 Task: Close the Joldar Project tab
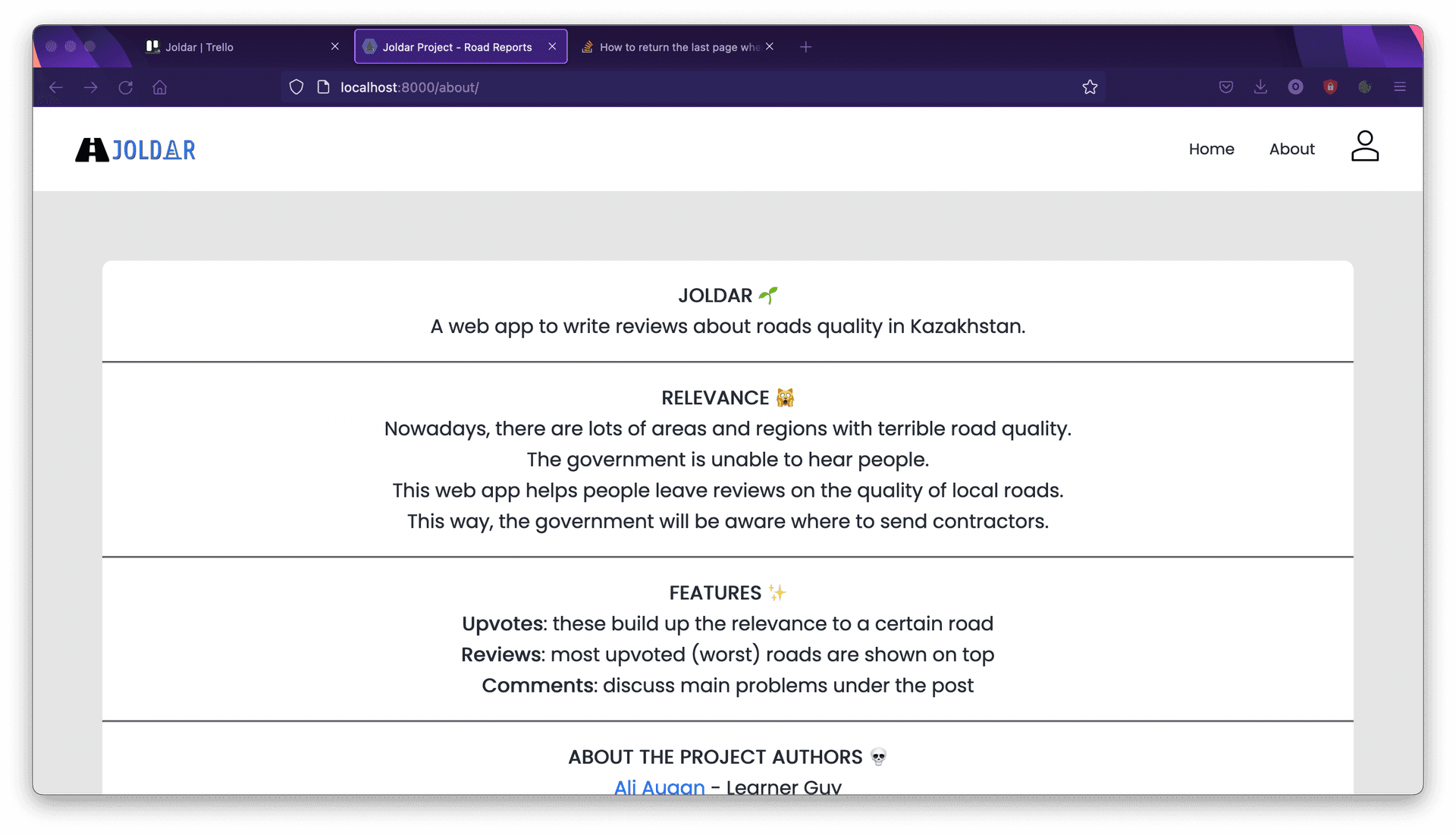pyautogui.click(x=552, y=47)
